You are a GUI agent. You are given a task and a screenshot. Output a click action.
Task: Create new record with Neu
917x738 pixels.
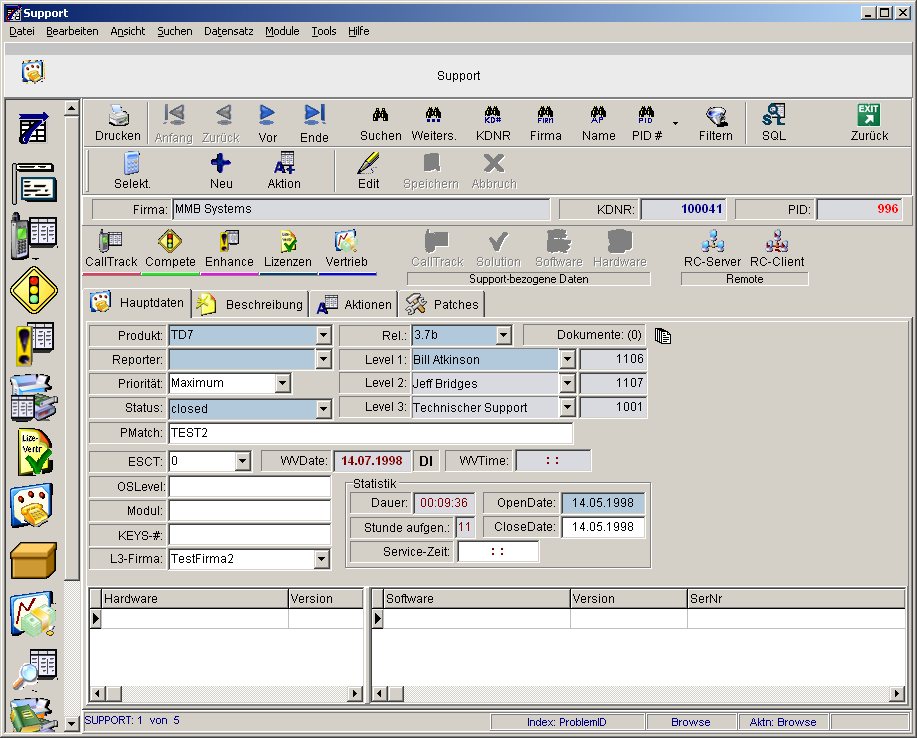pyautogui.click(x=221, y=171)
